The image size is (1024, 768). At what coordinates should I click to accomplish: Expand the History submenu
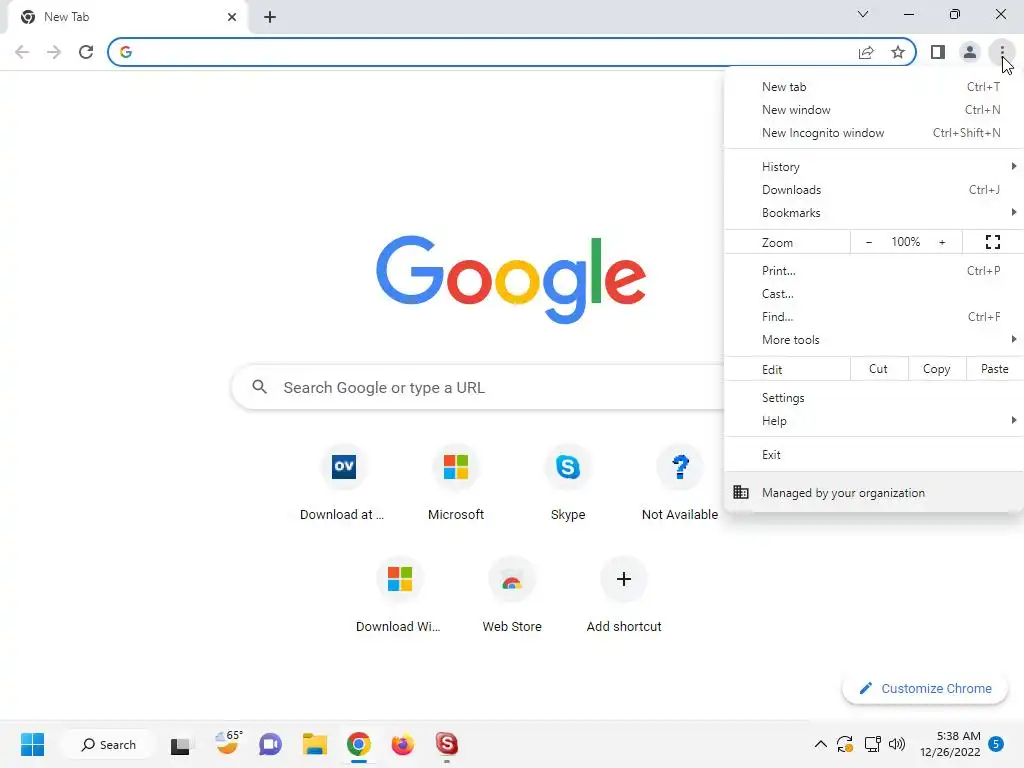pos(874,167)
